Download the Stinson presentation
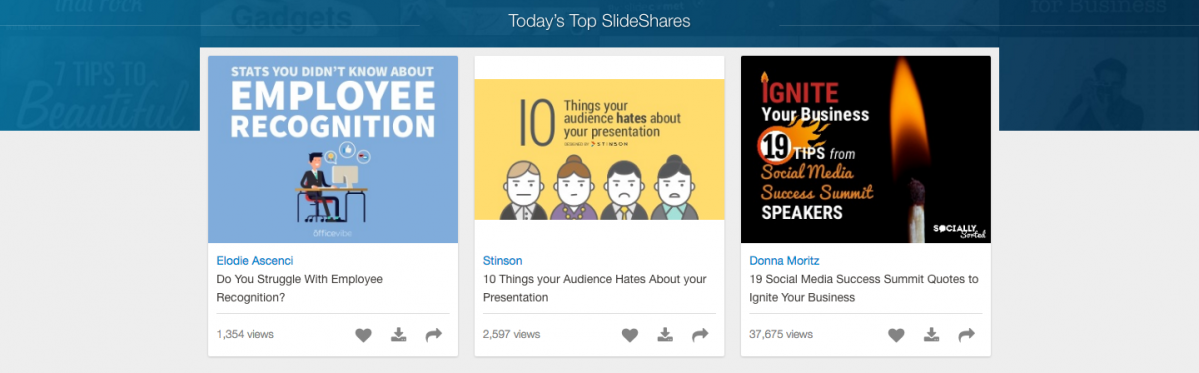This screenshot has height=373, width=1199. pos(665,335)
